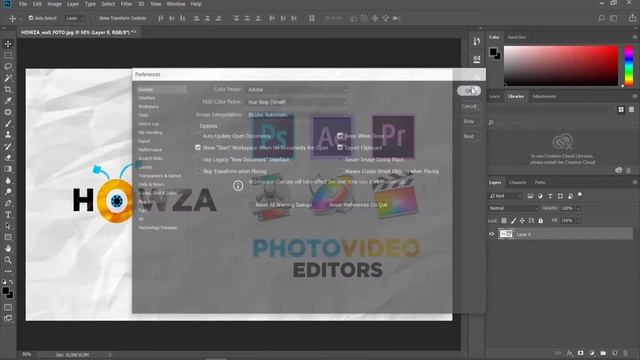Enable Resize Image During Place
The width and height of the screenshot is (640, 360).
click(340, 160)
